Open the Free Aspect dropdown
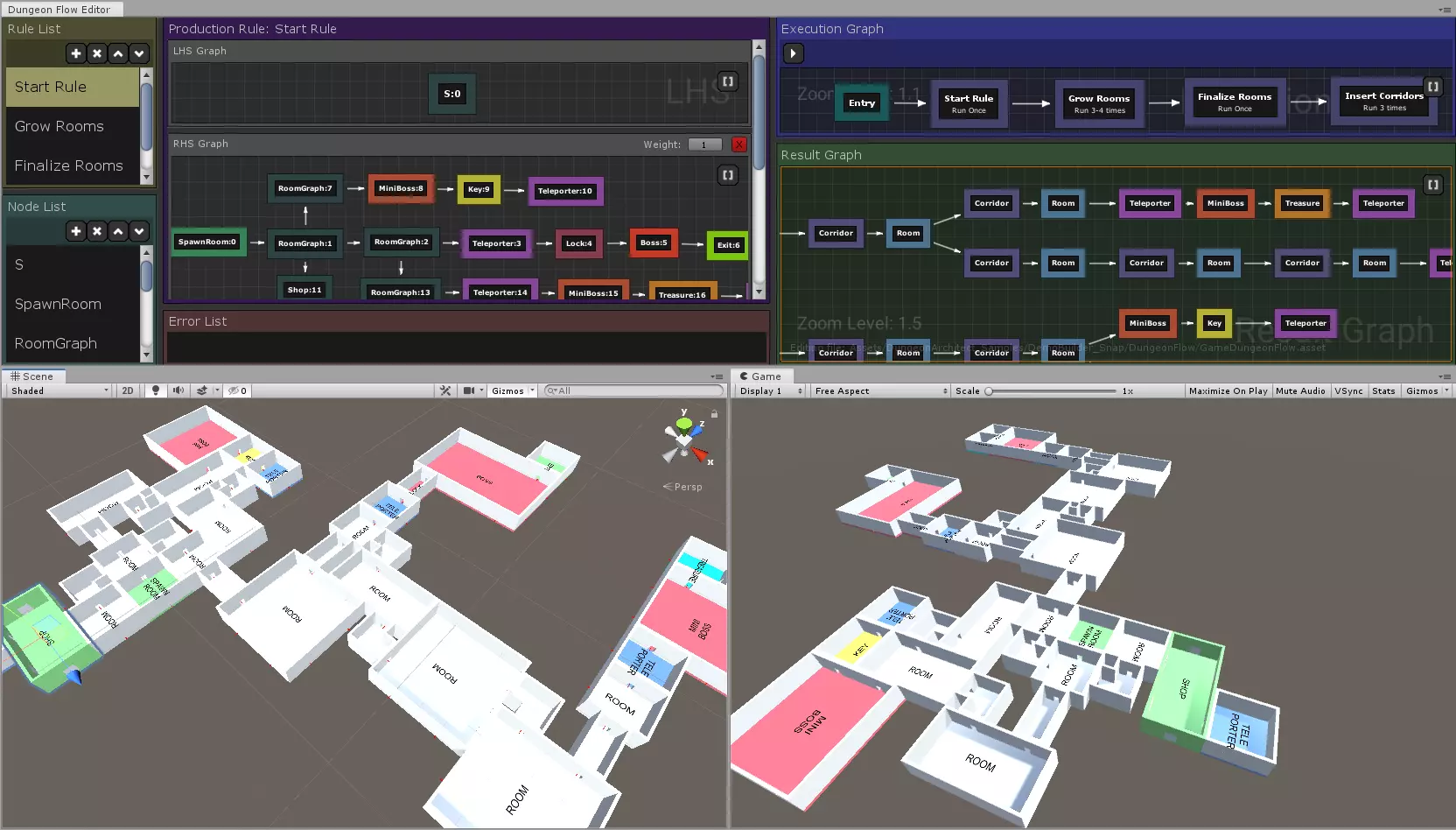Screen dimensions: 1456x830 click(880, 390)
